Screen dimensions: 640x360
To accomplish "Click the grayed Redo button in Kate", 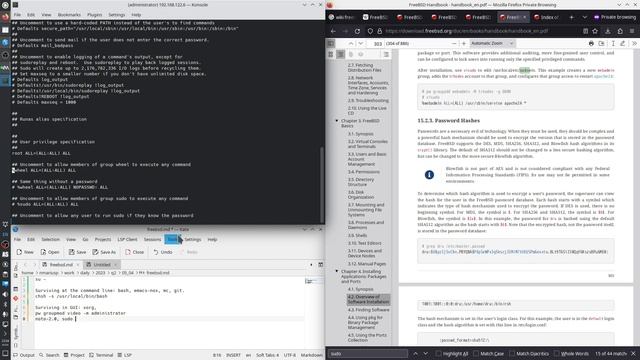I will tap(188, 252).
